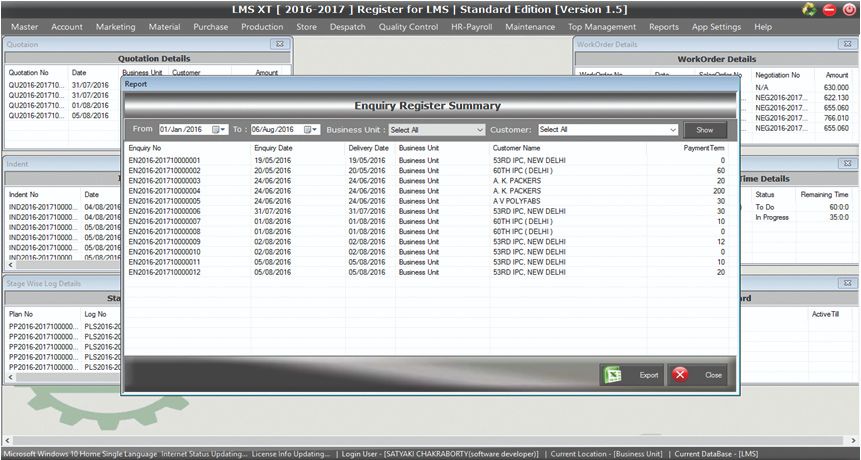
Task: Click the To Do status entry
Action: [765, 207]
